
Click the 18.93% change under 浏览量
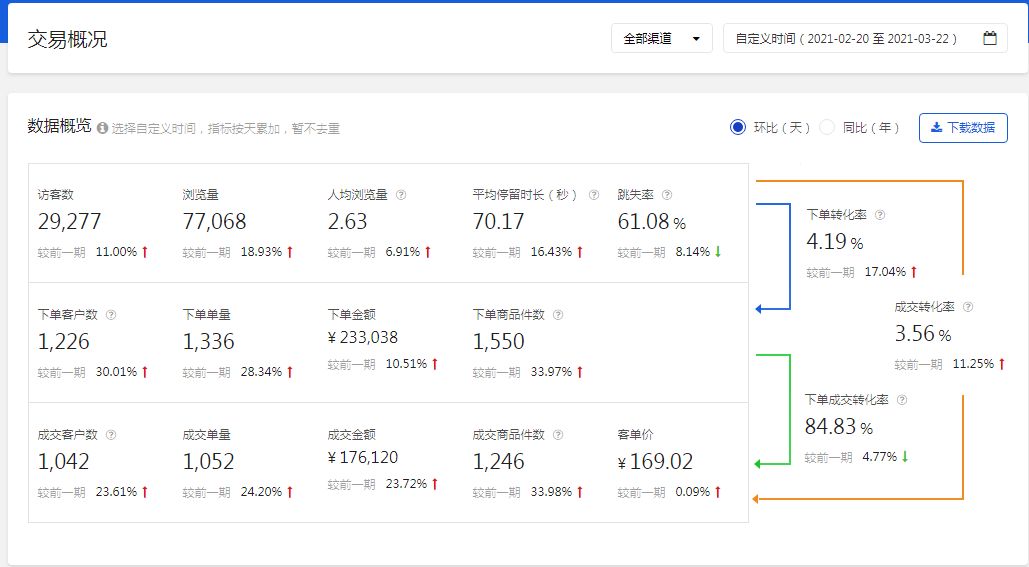pyautogui.click(x=267, y=252)
